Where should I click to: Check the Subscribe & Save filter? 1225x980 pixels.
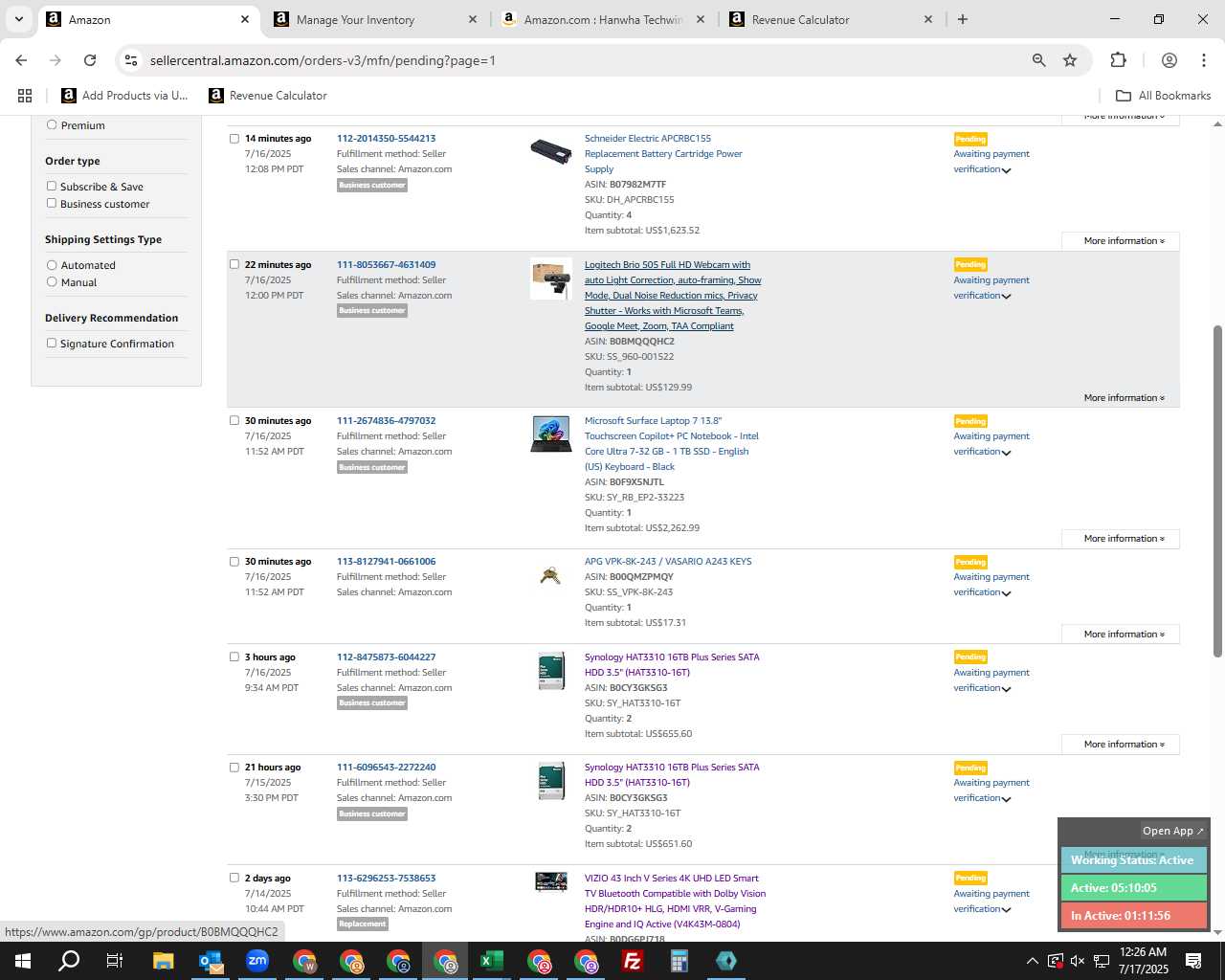52,187
